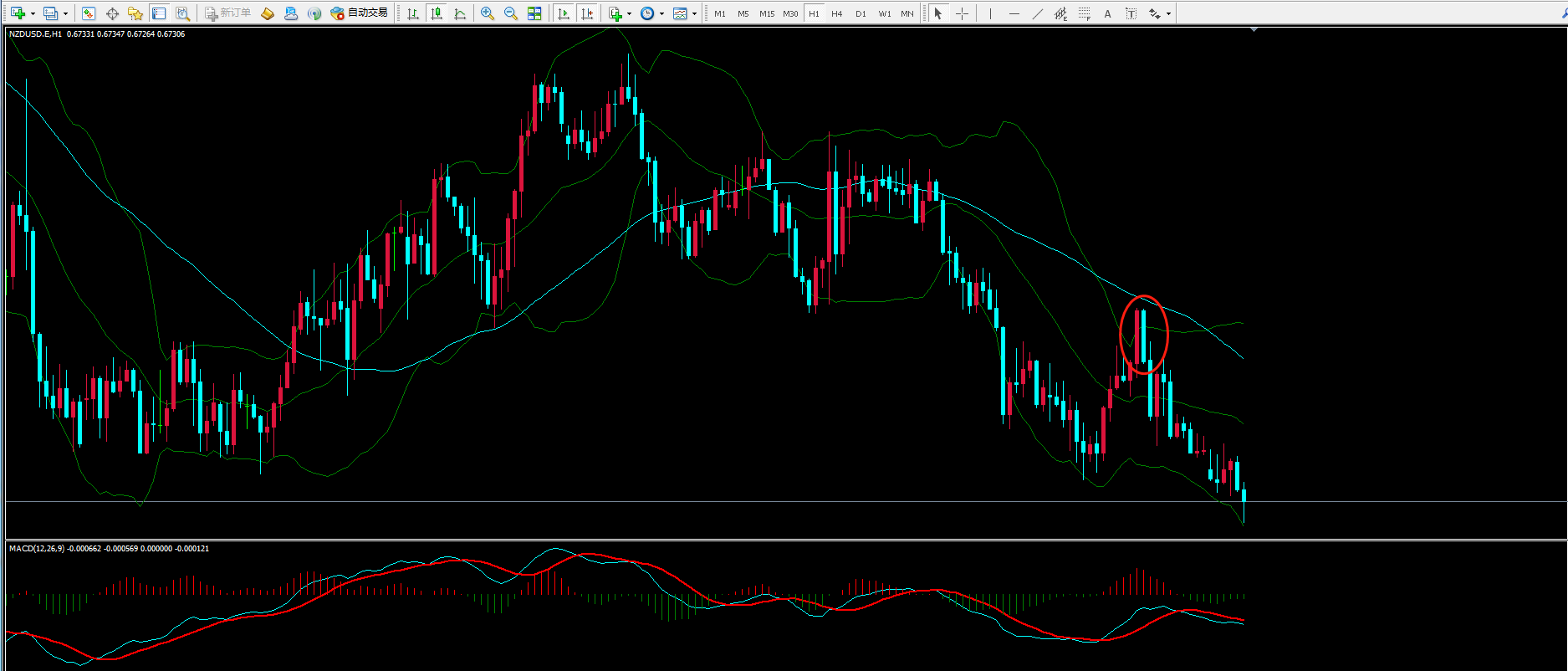Switch to the H4 timeframe
This screenshot has height=671, width=1568.
[837, 13]
